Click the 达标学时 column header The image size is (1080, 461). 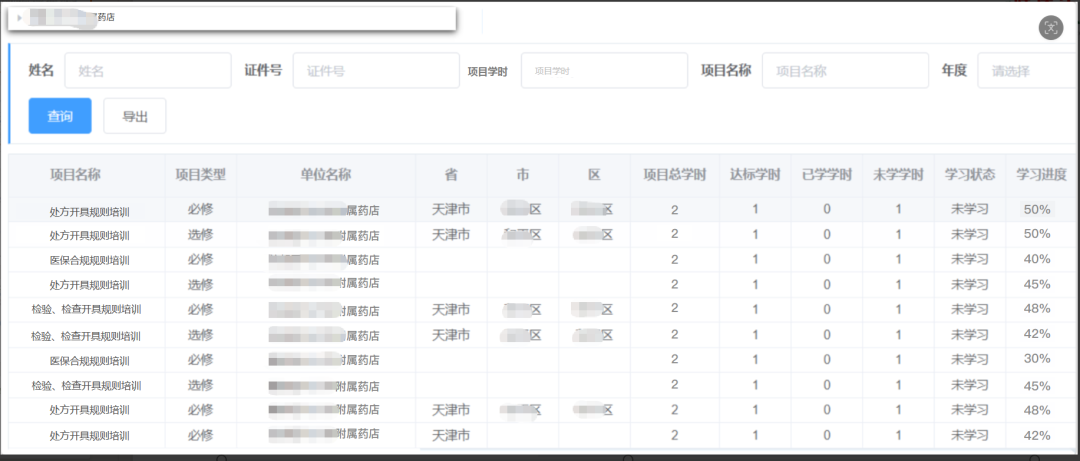[x=755, y=175]
